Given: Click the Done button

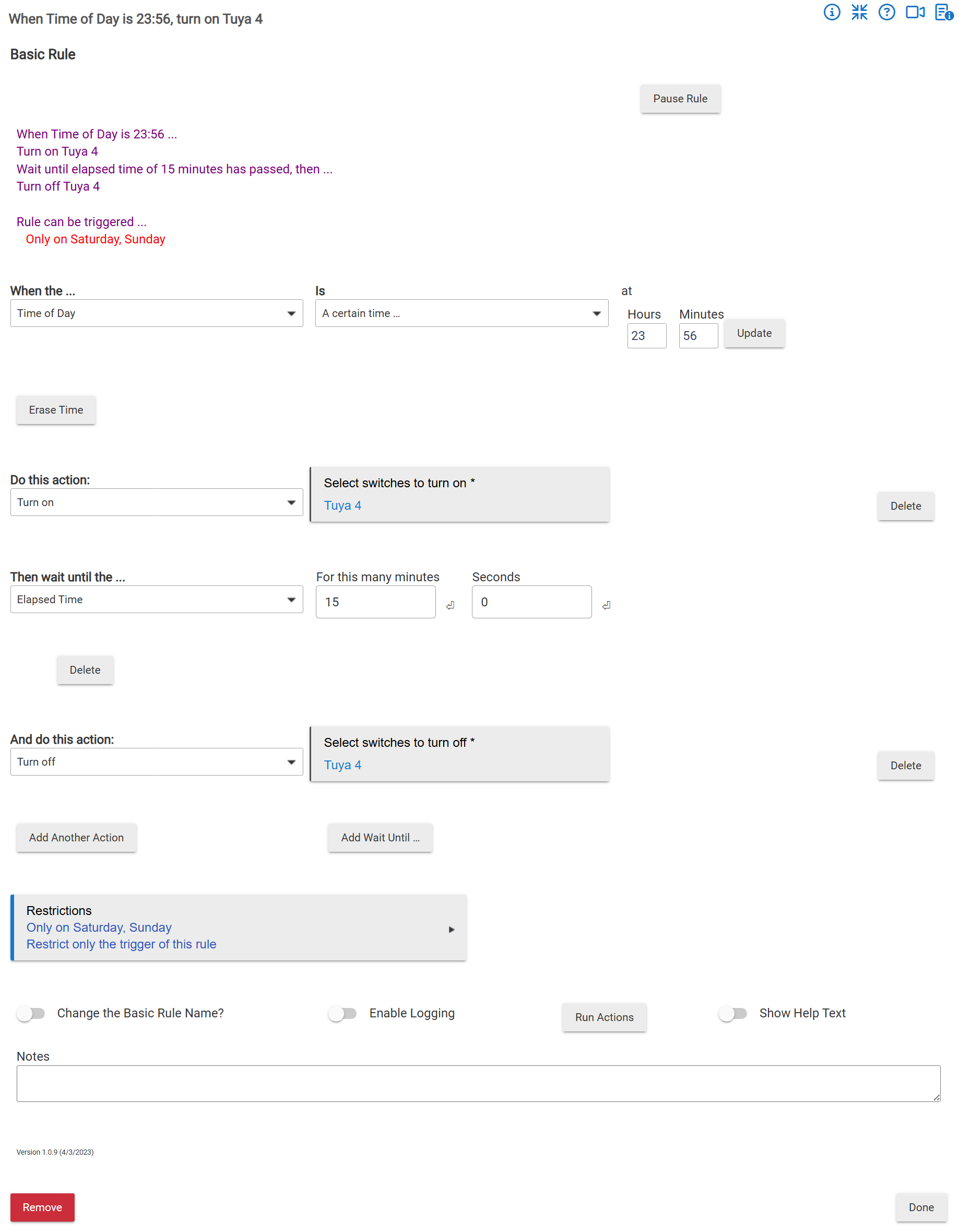Looking at the screenshot, I should click(x=921, y=1207).
